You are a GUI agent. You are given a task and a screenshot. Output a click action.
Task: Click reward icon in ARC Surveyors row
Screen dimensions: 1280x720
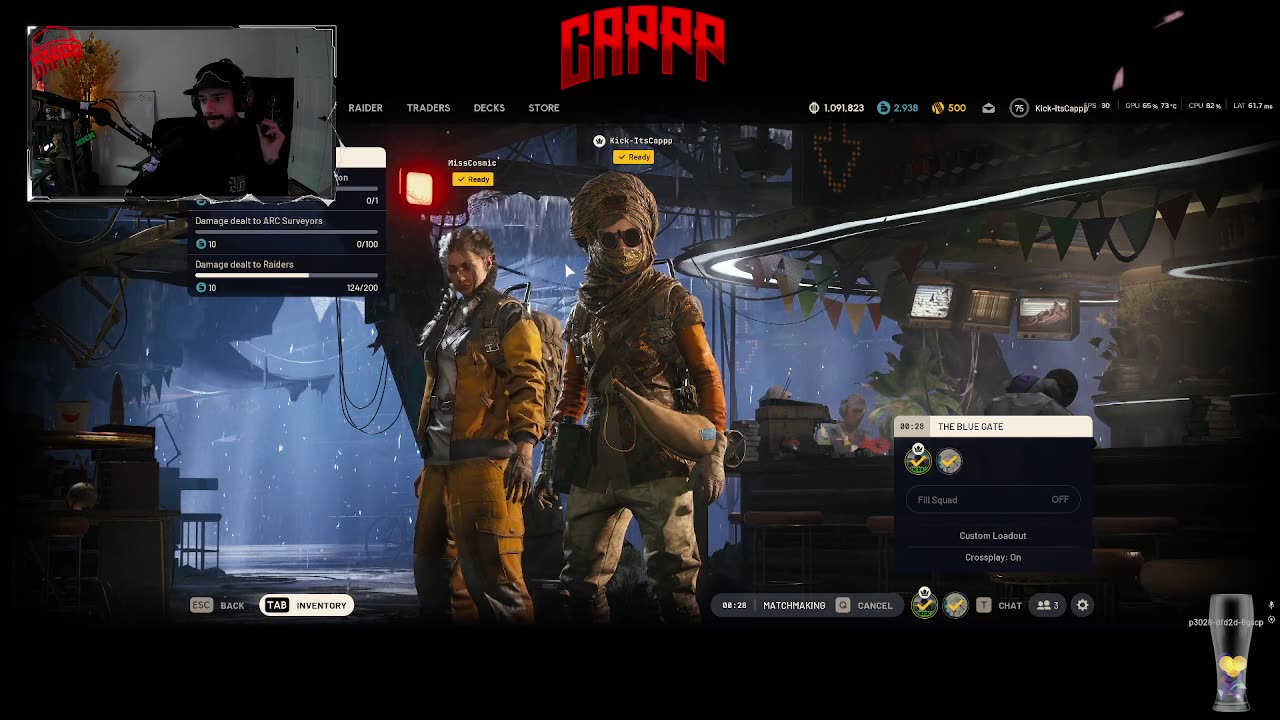[x=201, y=244]
